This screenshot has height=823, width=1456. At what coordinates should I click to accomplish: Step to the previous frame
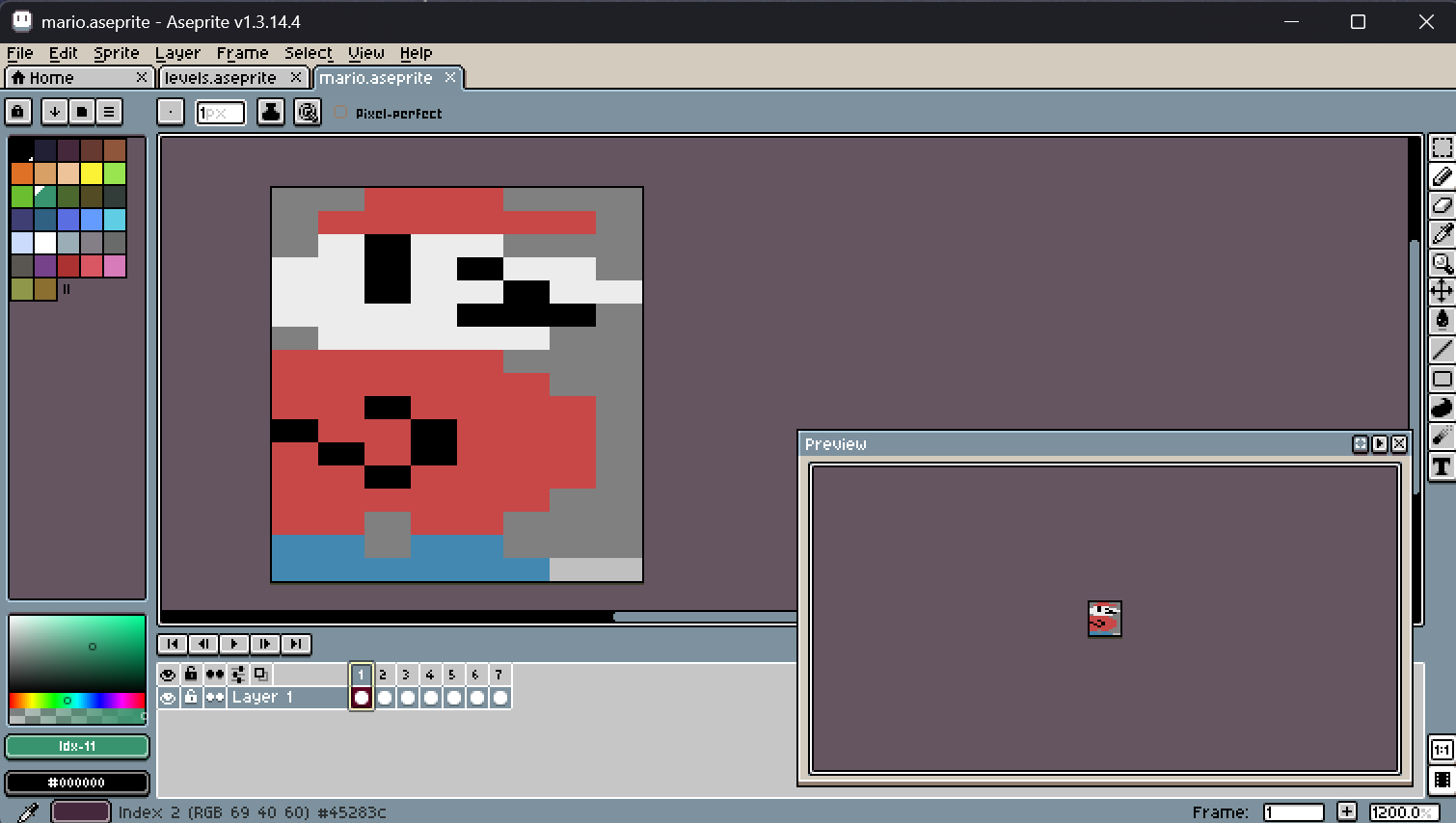pyautogui.click(x=203, y=644)
